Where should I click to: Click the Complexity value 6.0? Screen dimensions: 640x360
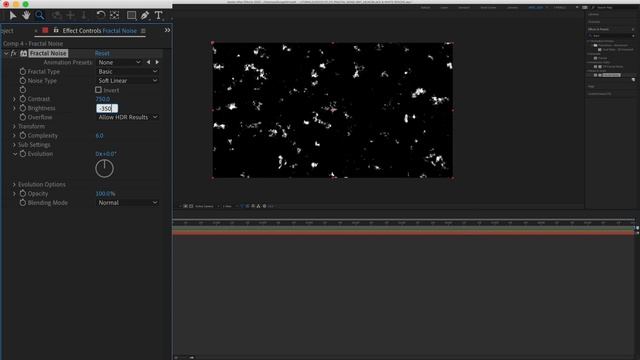pos(100,136)
